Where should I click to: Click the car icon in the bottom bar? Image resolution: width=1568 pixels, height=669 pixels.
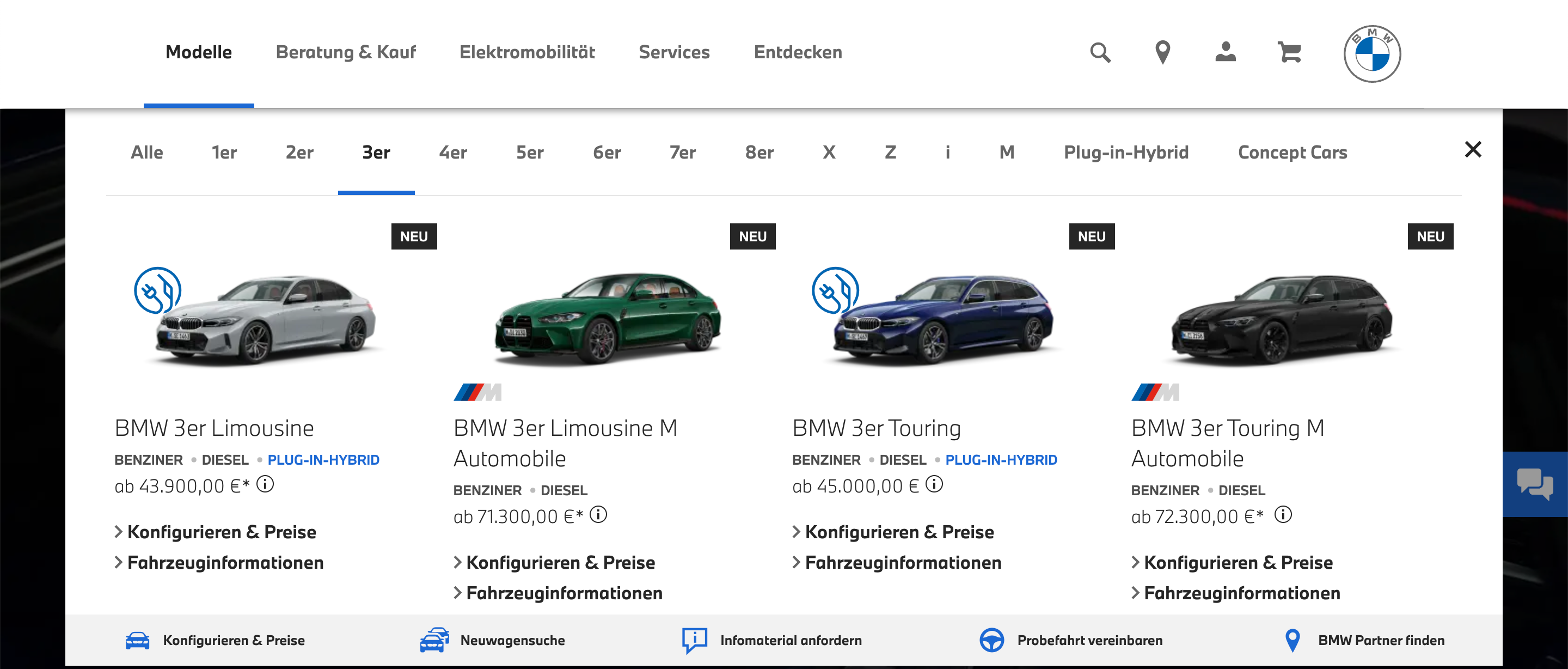pyautogui.click(x=138, y=640)
